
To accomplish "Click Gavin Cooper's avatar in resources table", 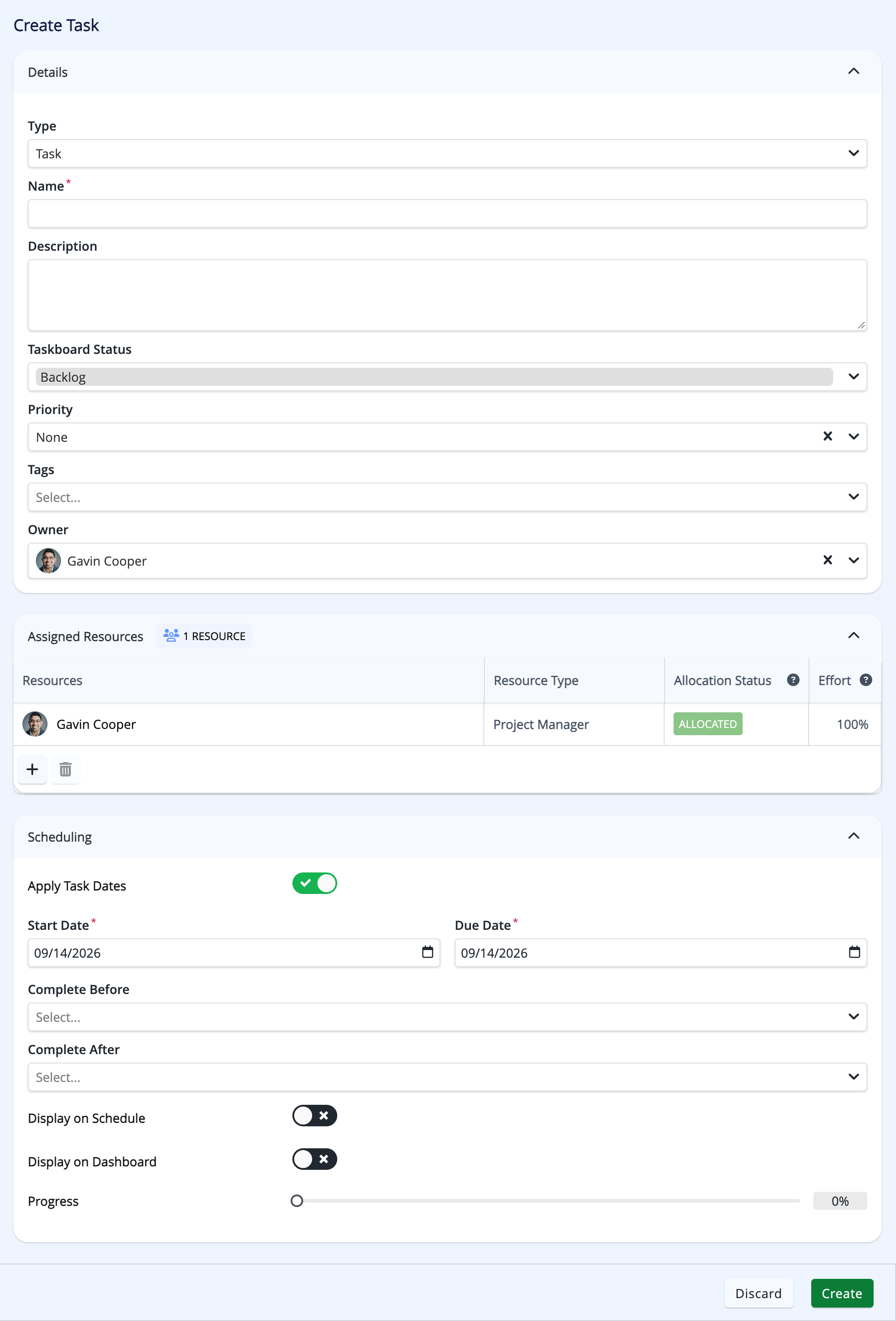I will tap(35, 724).
